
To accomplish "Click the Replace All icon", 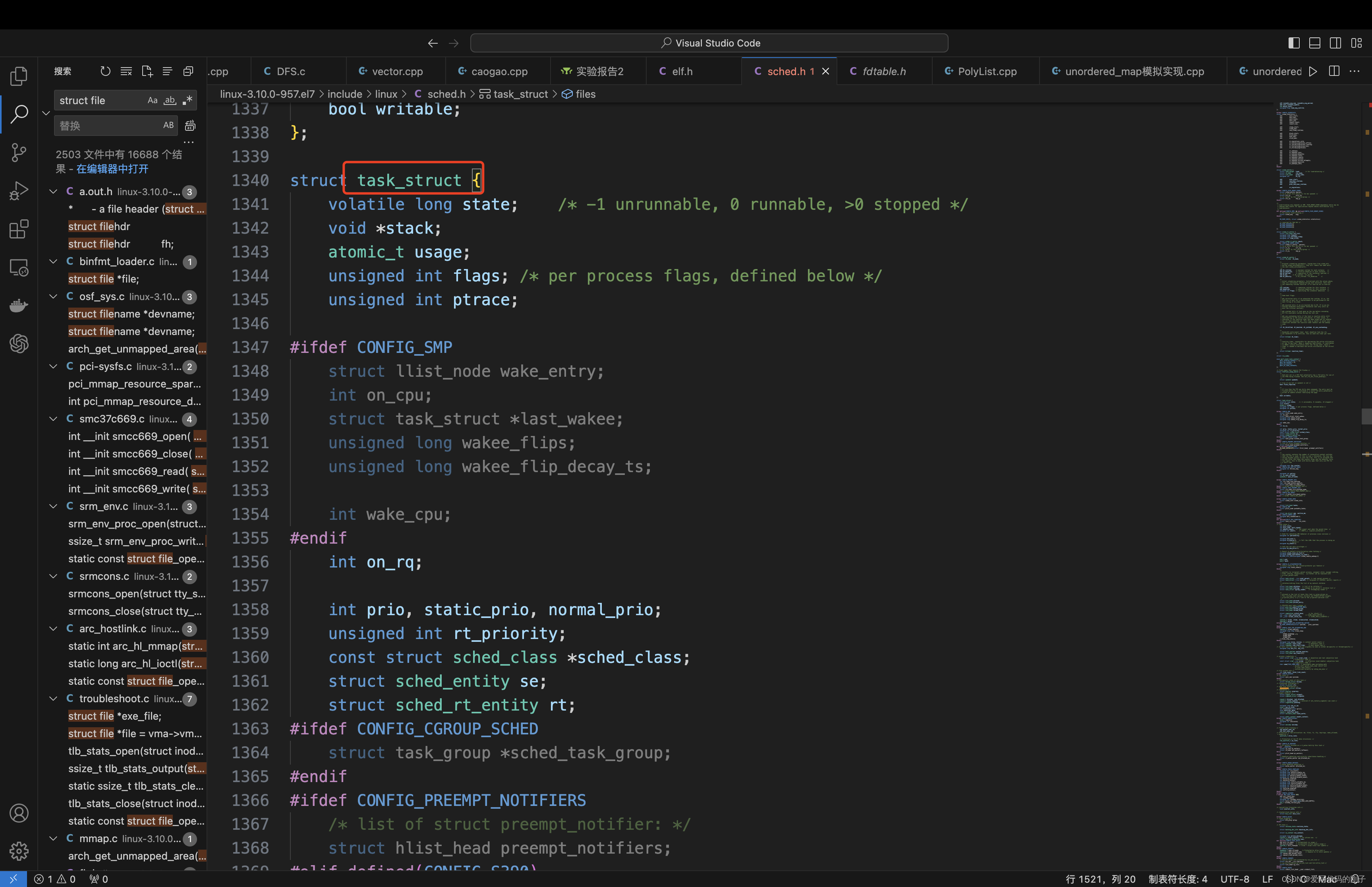I will [x=190, y=125].
